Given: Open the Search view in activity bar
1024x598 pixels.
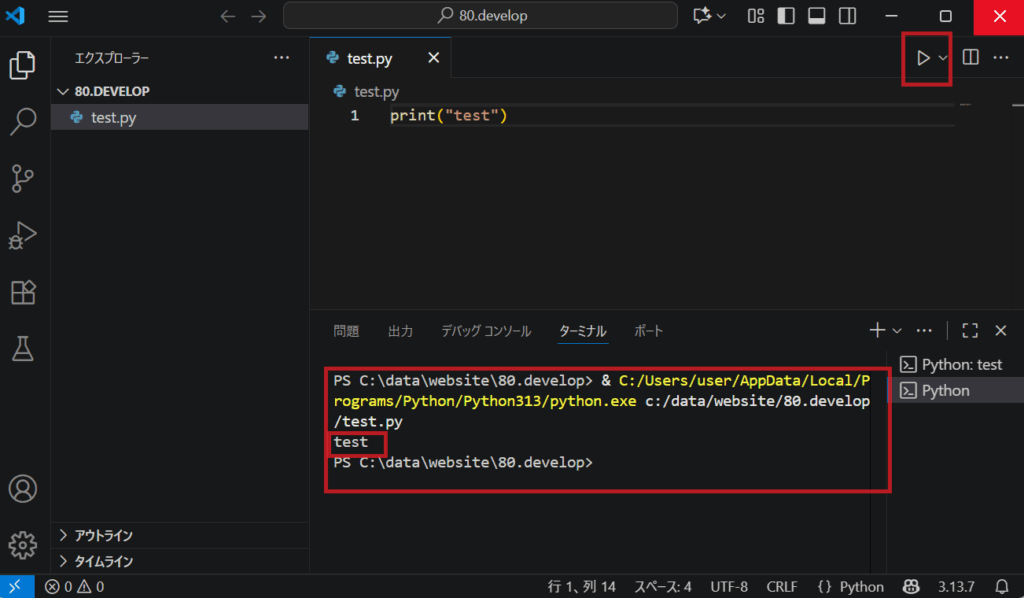Looking at the screenshot, I should (22, 122).
